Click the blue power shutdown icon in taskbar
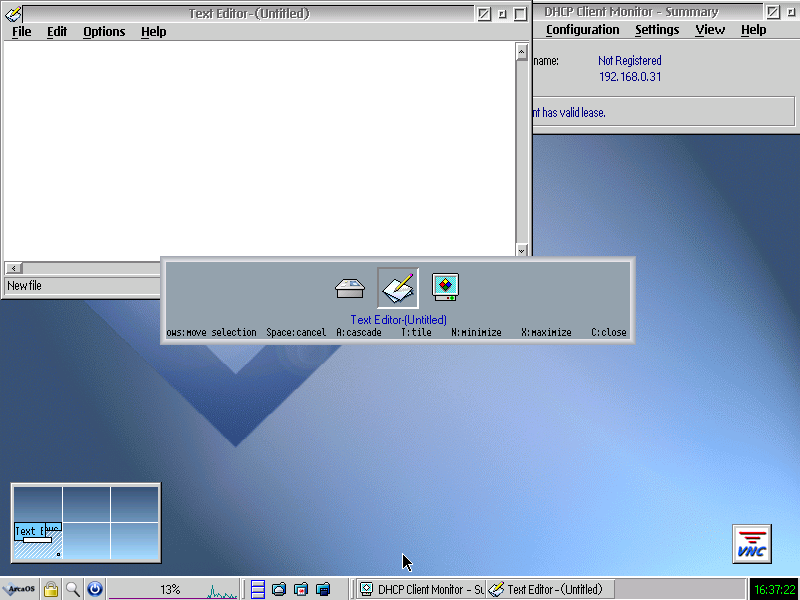 94,589
